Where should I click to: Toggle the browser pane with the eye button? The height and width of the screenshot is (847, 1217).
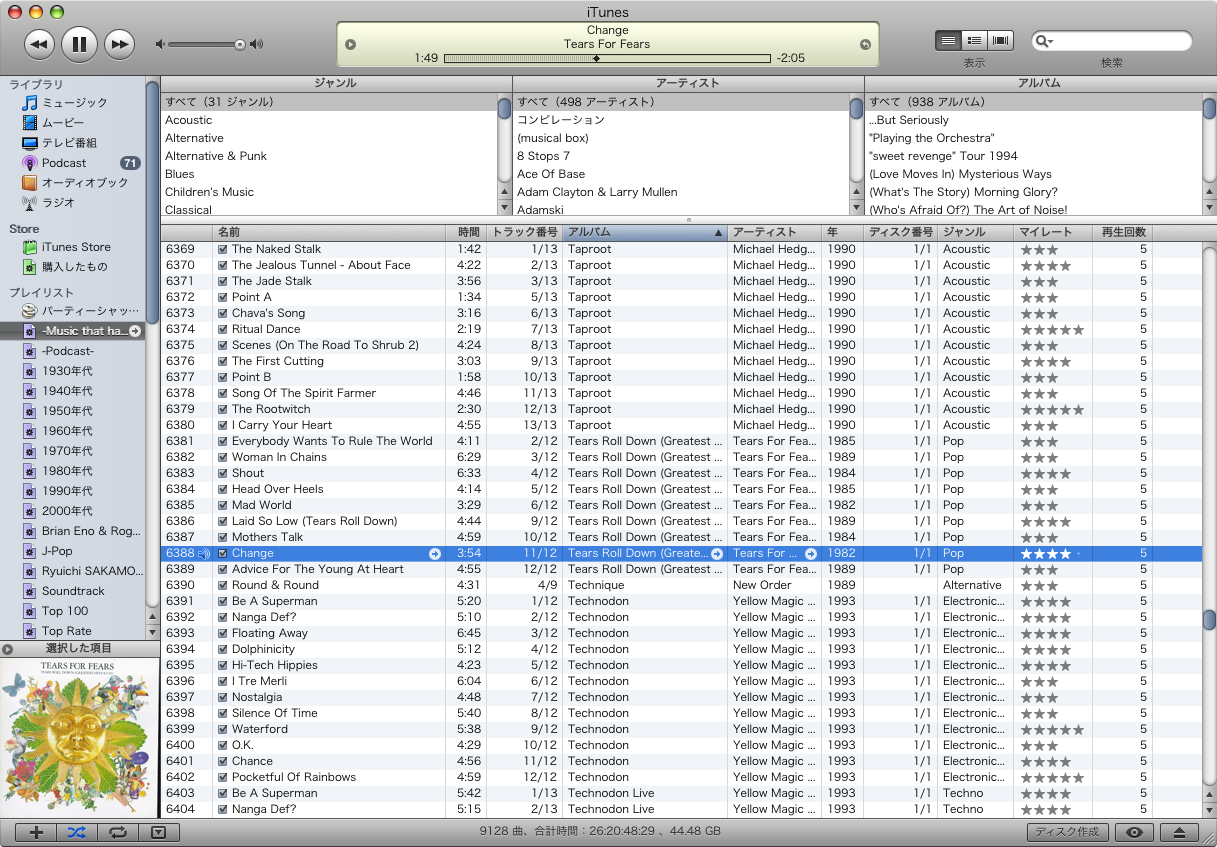(x=1134, y=832)
